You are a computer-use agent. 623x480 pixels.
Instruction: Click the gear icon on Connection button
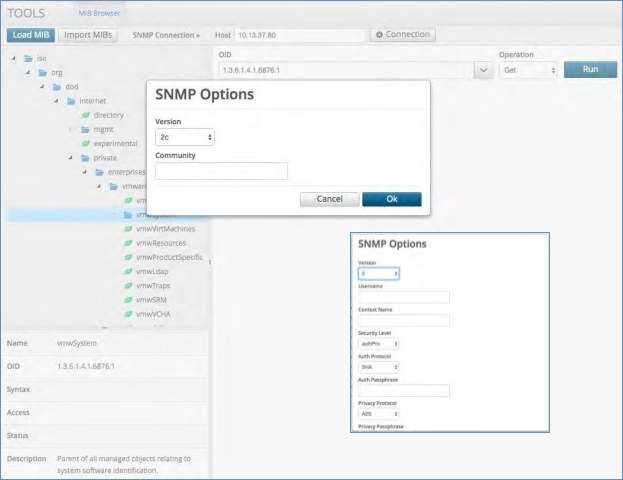point(378,35)
